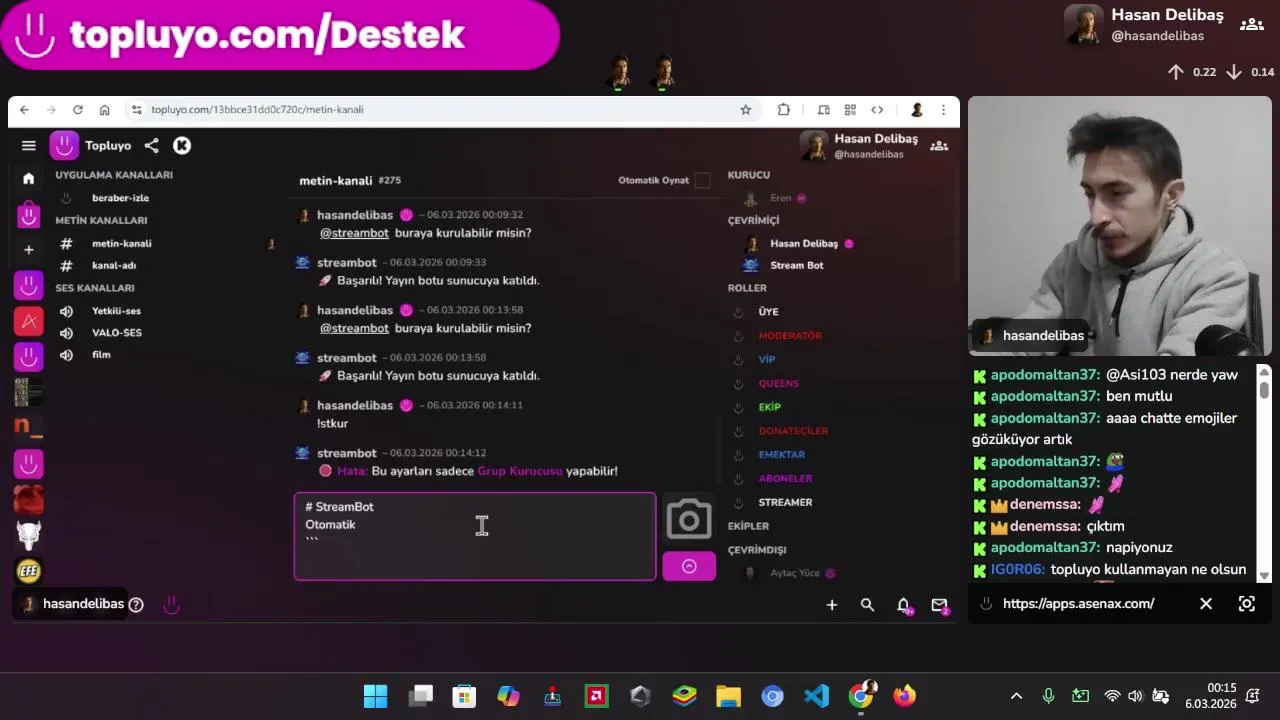The image size is (1280, 720).
Task: Open the members group icon in Topluyo header
Action: click(939, 146)
